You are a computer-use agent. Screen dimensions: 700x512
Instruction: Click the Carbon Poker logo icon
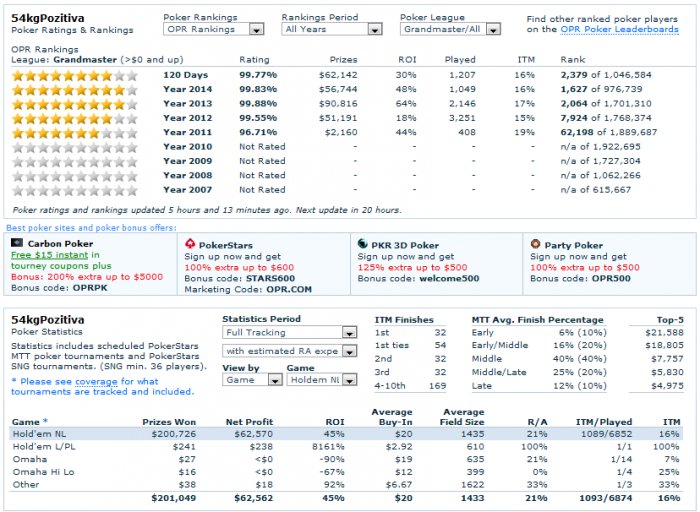click(17, 243)
